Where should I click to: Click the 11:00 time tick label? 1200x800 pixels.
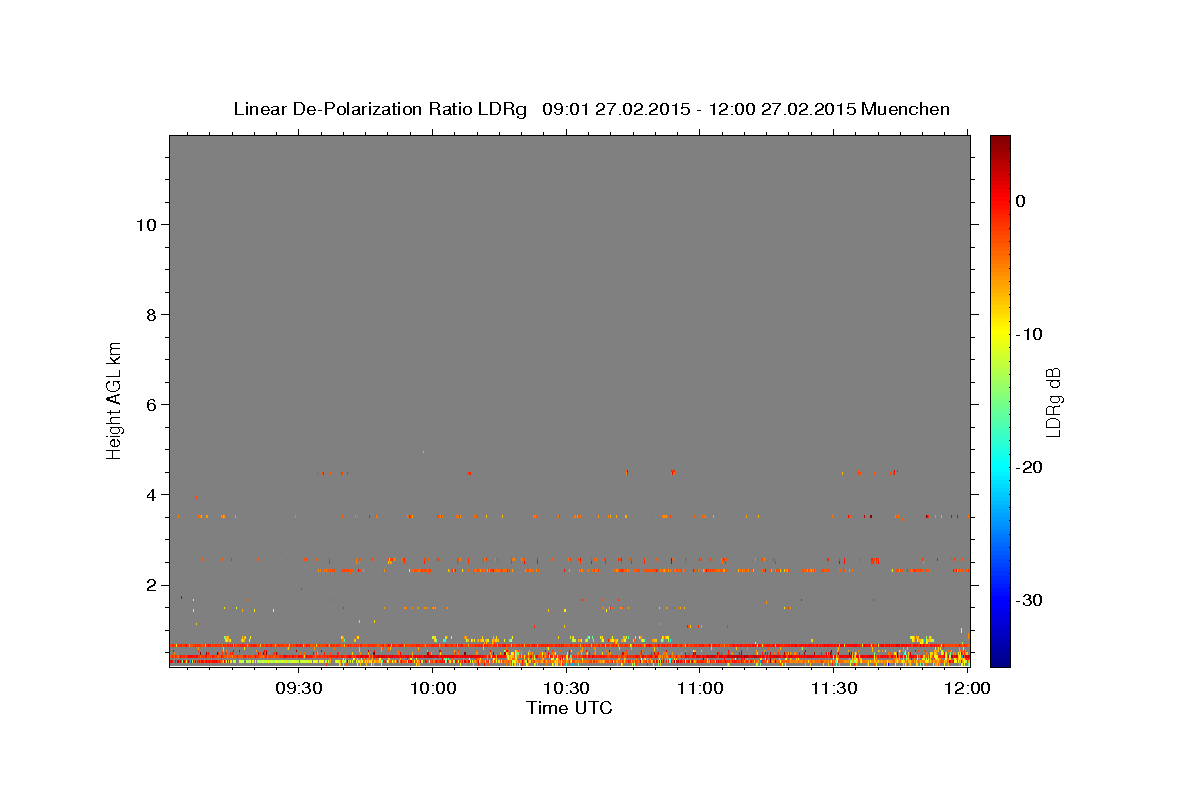point(700,689)
